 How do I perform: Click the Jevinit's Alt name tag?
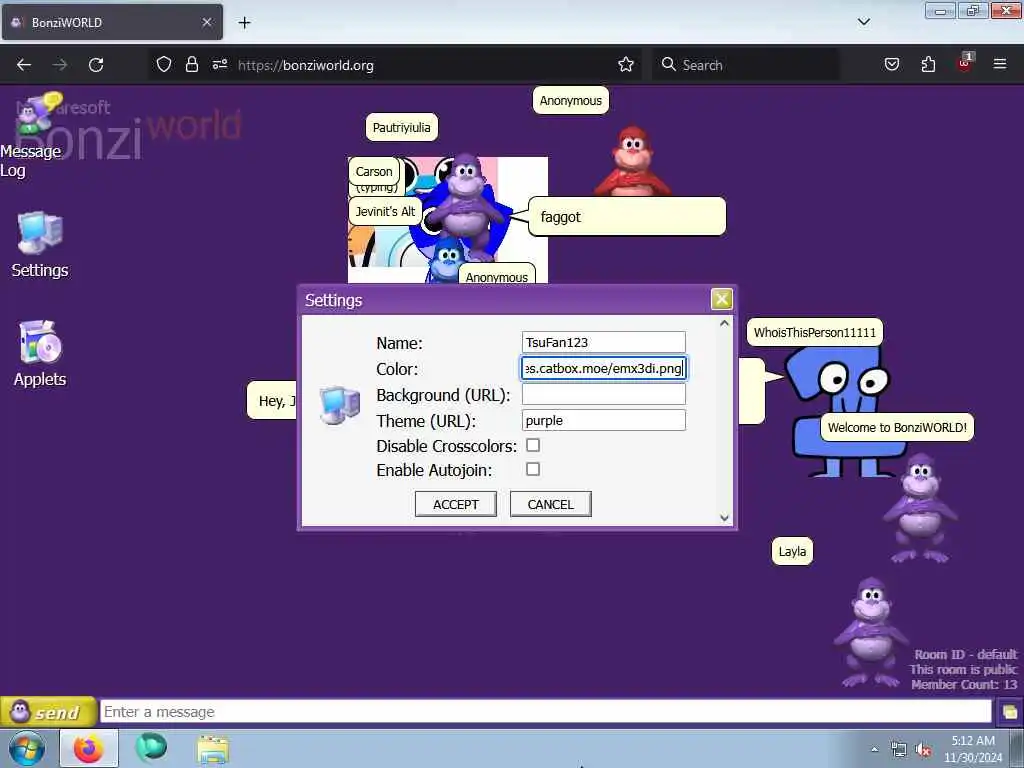(385, 212)
